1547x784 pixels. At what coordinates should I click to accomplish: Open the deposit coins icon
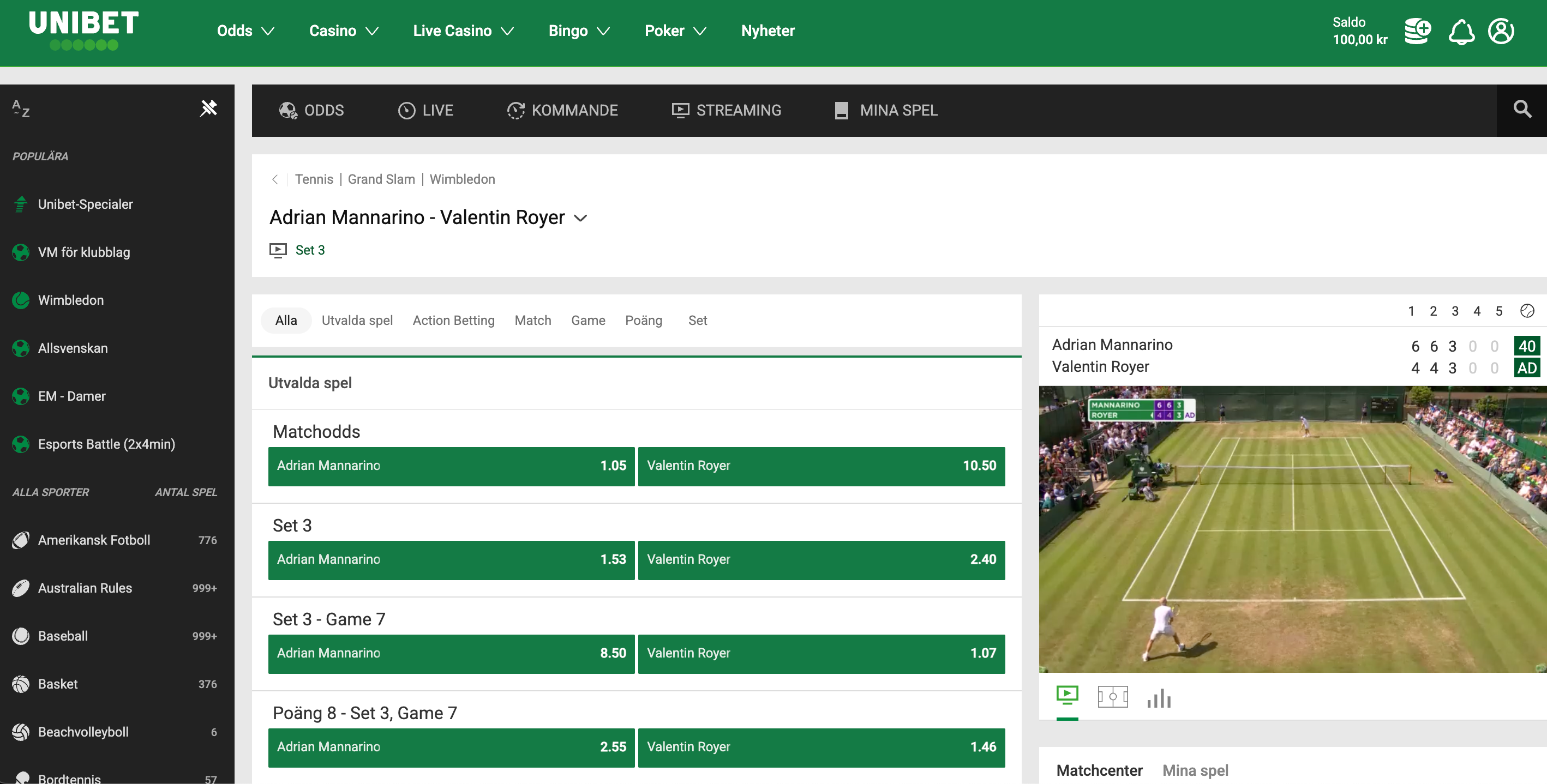(x=1417, y=31)
